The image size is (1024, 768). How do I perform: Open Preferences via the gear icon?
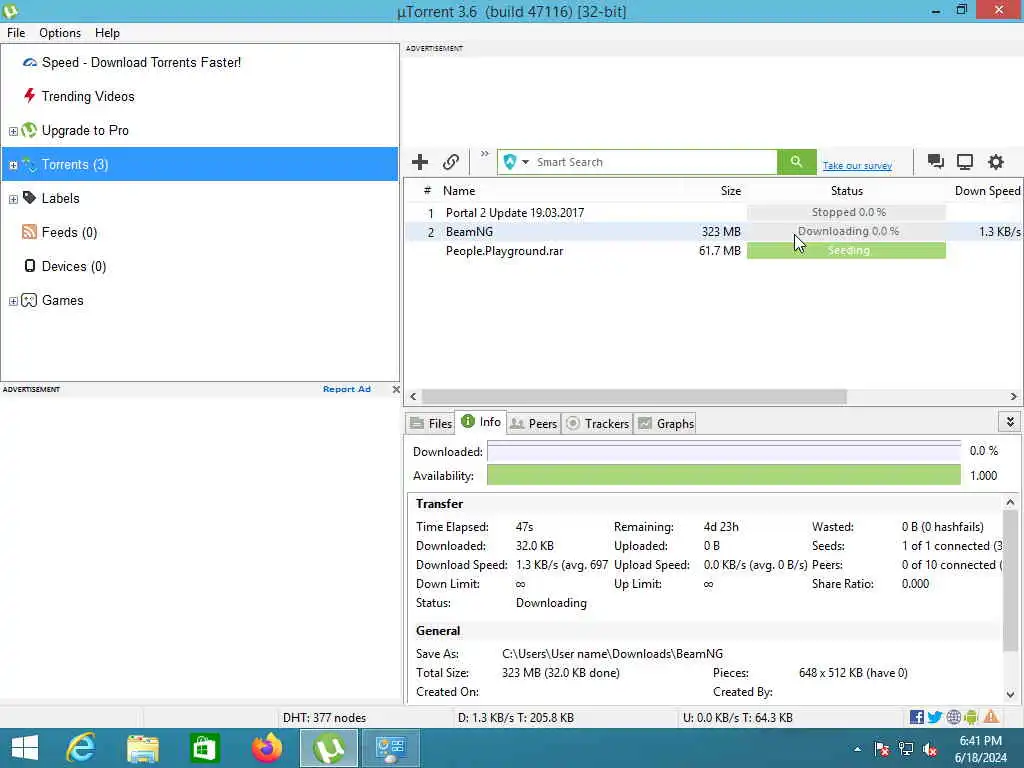point(995,162)
